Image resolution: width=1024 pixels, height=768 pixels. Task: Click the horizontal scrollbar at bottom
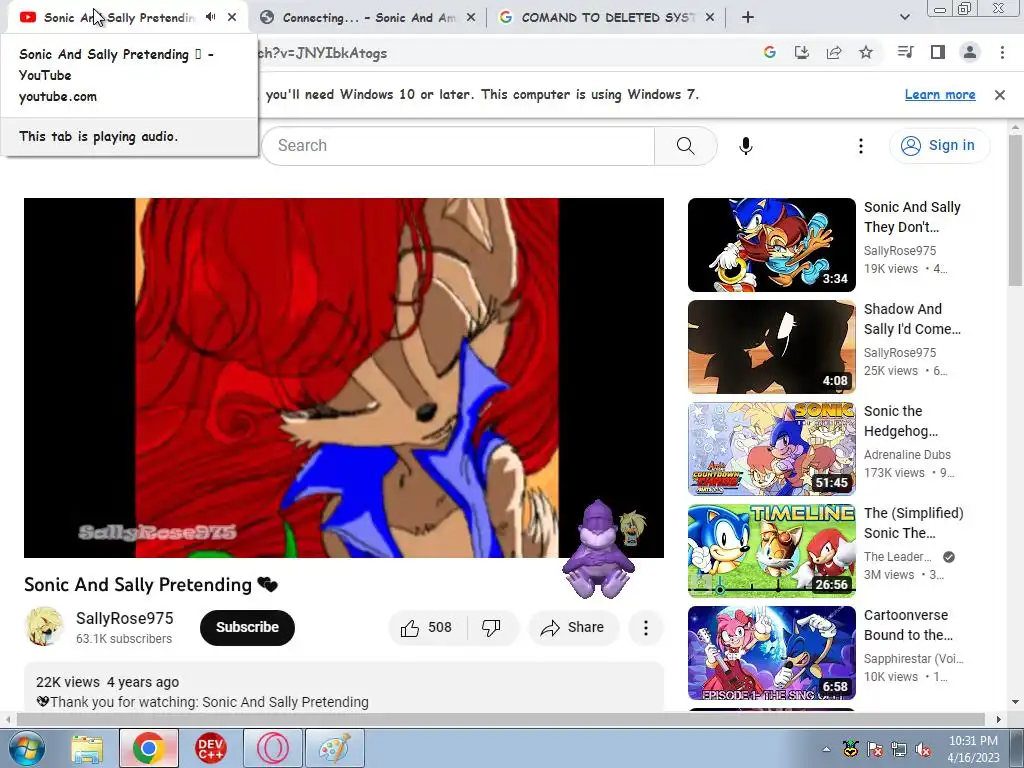point(500,719)
